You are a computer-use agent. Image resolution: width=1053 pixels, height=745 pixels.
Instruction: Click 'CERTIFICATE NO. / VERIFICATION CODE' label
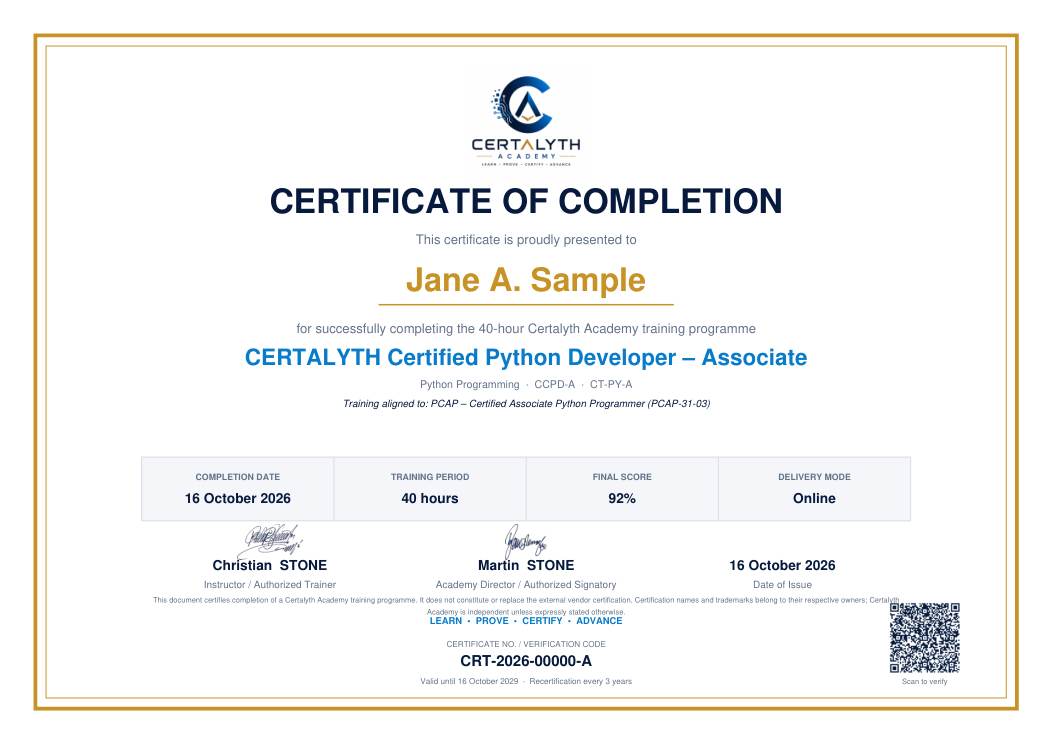click(526, 644)
